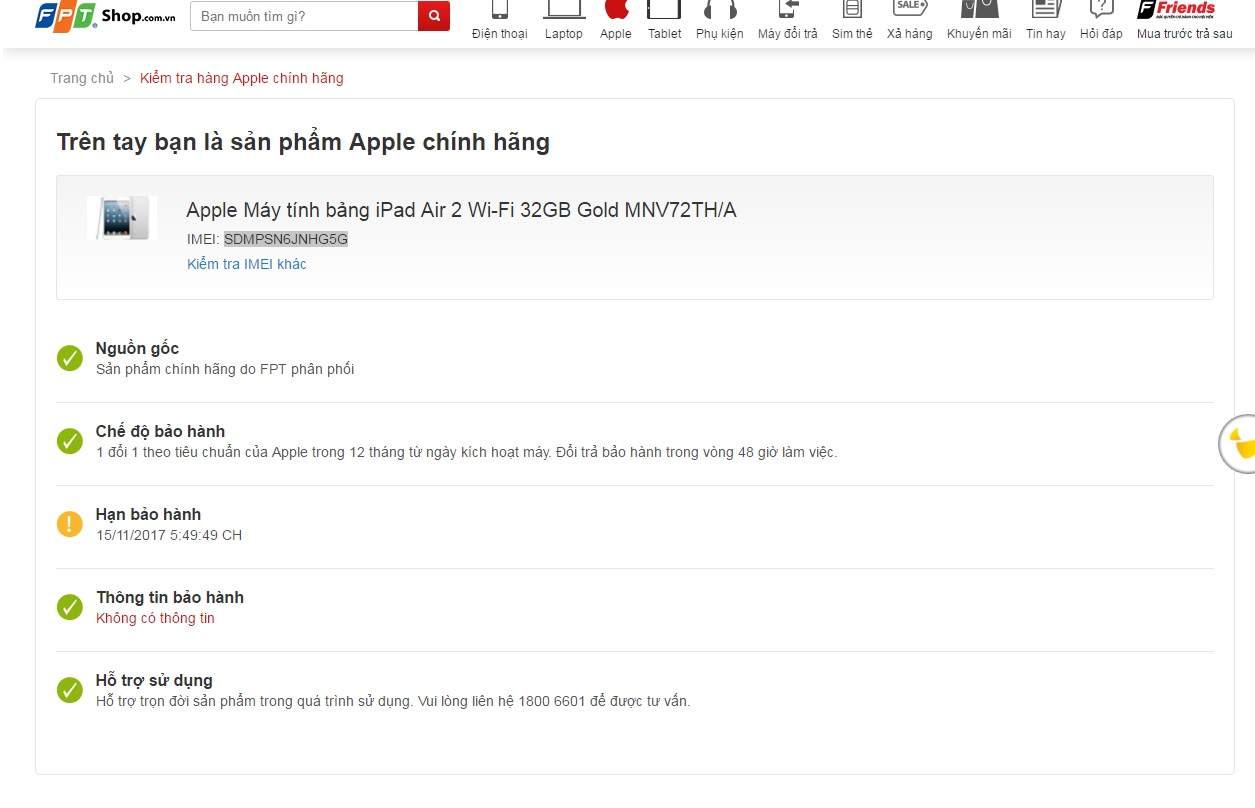1255x808 pixels.
Task: Click the Hỗ trợ sử dụng heading
Action: pyautogui.click(x=154, y=680)
